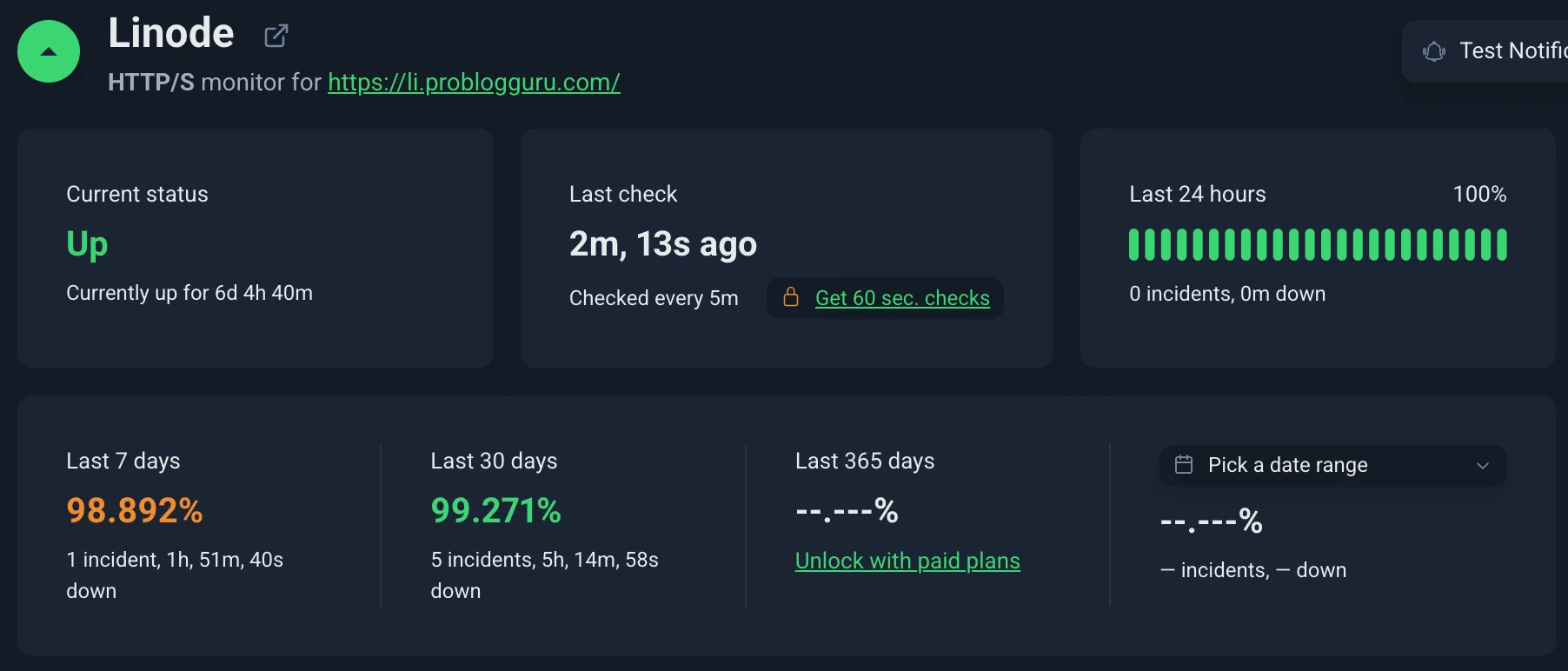This screenshot has height=671, width=1568.
Task: Click the padlock icon near 60 sec. checks
Action: [791, 297]
